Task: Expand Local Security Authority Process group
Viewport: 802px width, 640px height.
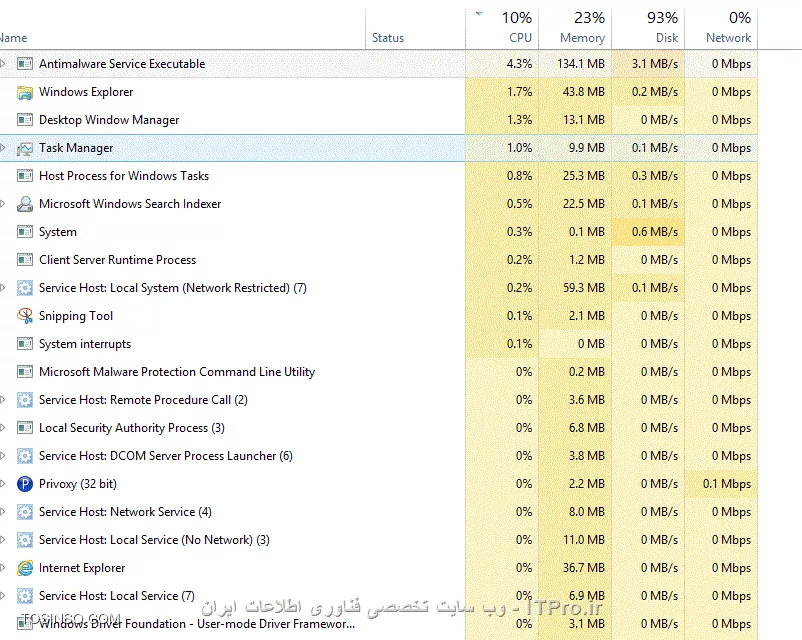Action: [x=3, y=428]
